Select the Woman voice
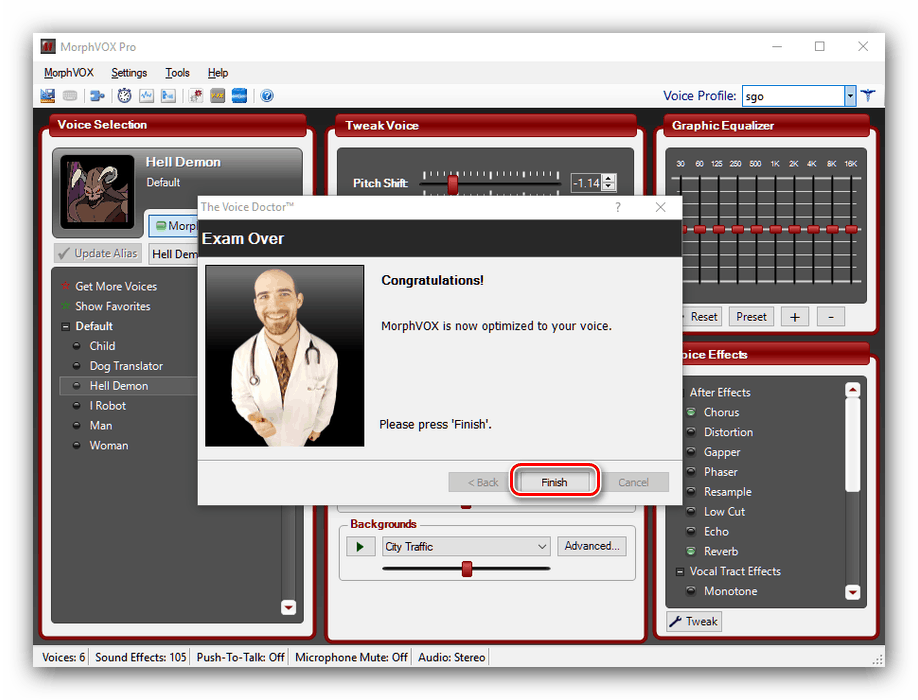 coord(109,445)
